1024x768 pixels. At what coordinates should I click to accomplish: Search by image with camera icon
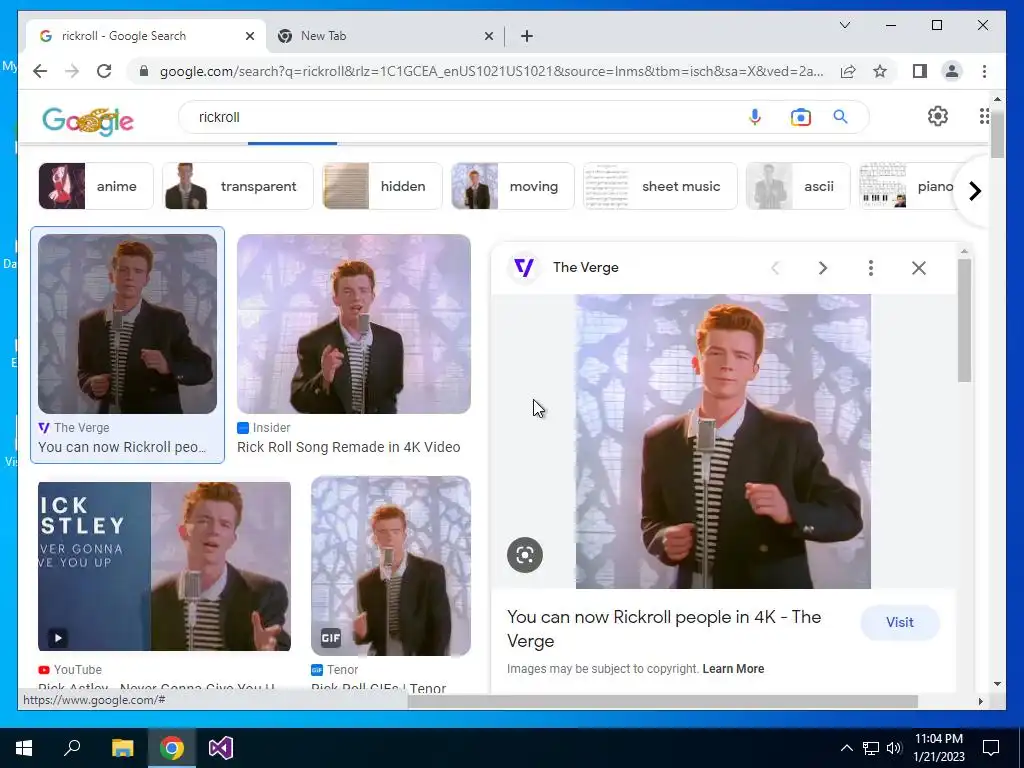pyautogui.click(x=801, y=117)
